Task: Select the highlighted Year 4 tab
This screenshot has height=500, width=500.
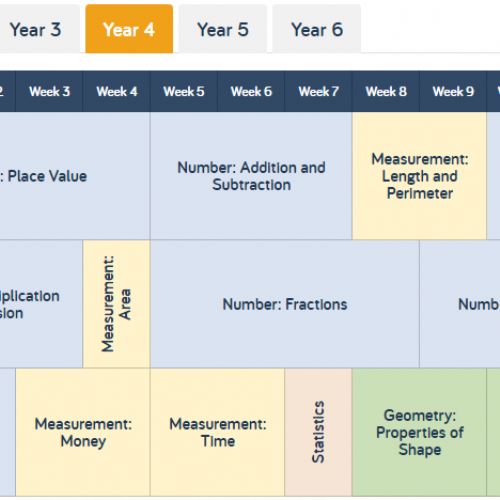Action: (129, 29)
